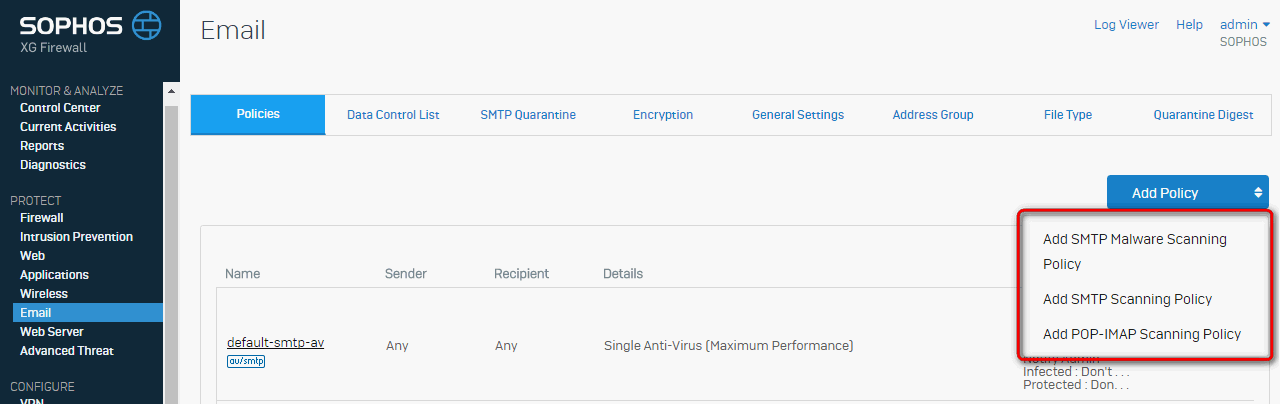Open Intrusion Prevention in the sidebar

pos(76,237)
